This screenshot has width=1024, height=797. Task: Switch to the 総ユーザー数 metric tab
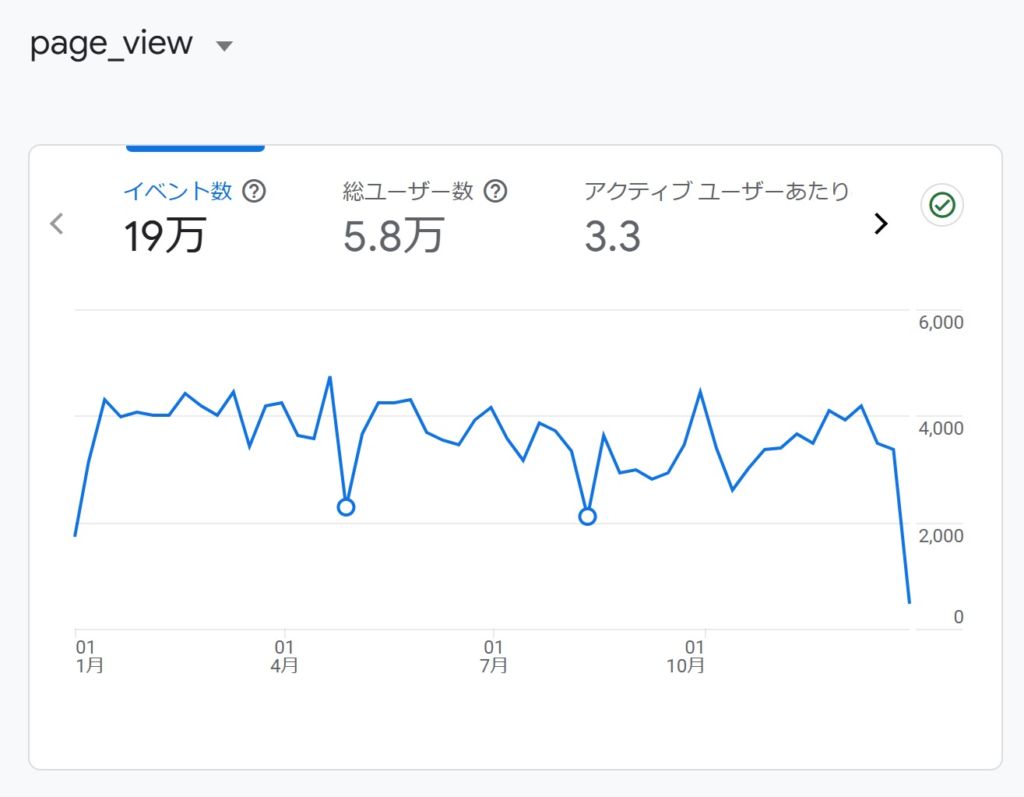pos(407,191)
